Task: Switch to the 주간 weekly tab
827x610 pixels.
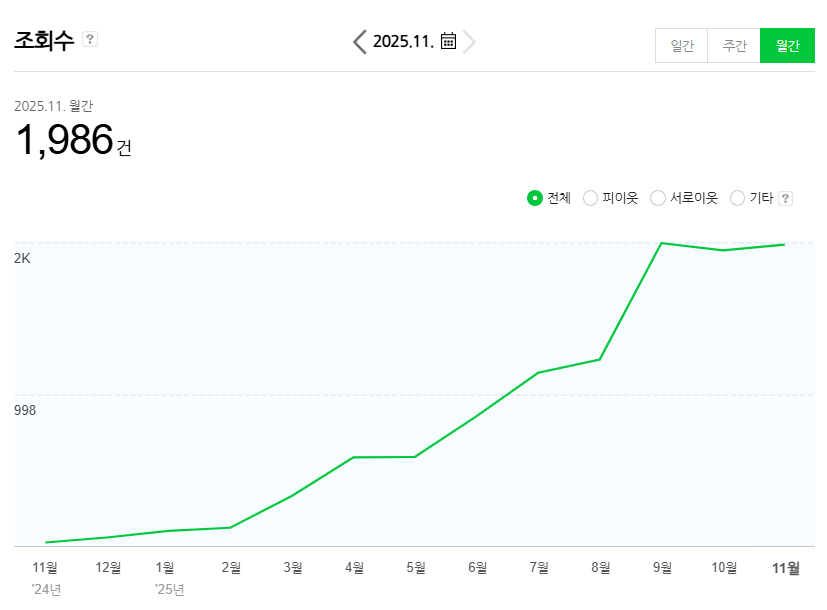Action: coord(734,46)
